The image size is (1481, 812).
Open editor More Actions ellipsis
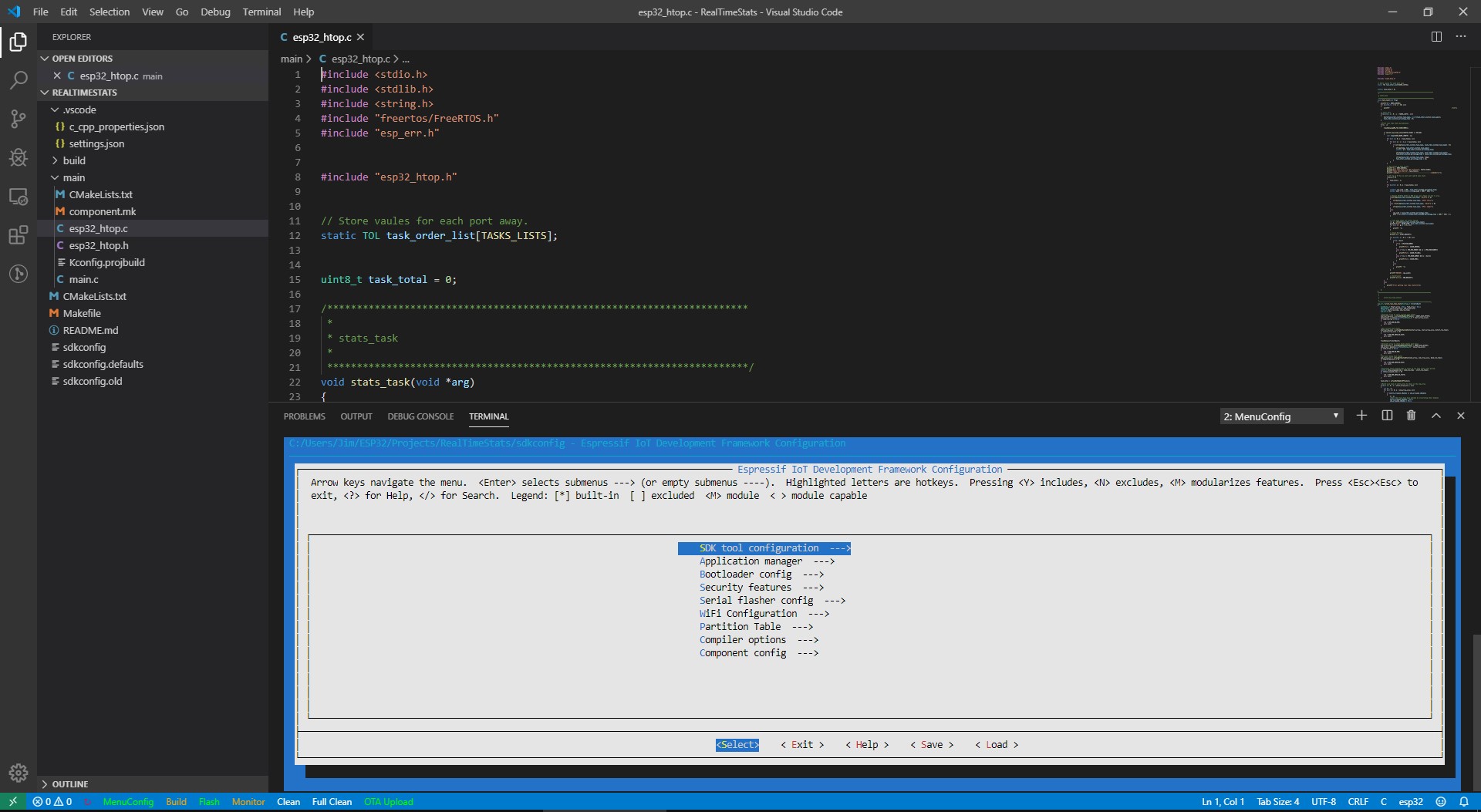point(1461,37)
